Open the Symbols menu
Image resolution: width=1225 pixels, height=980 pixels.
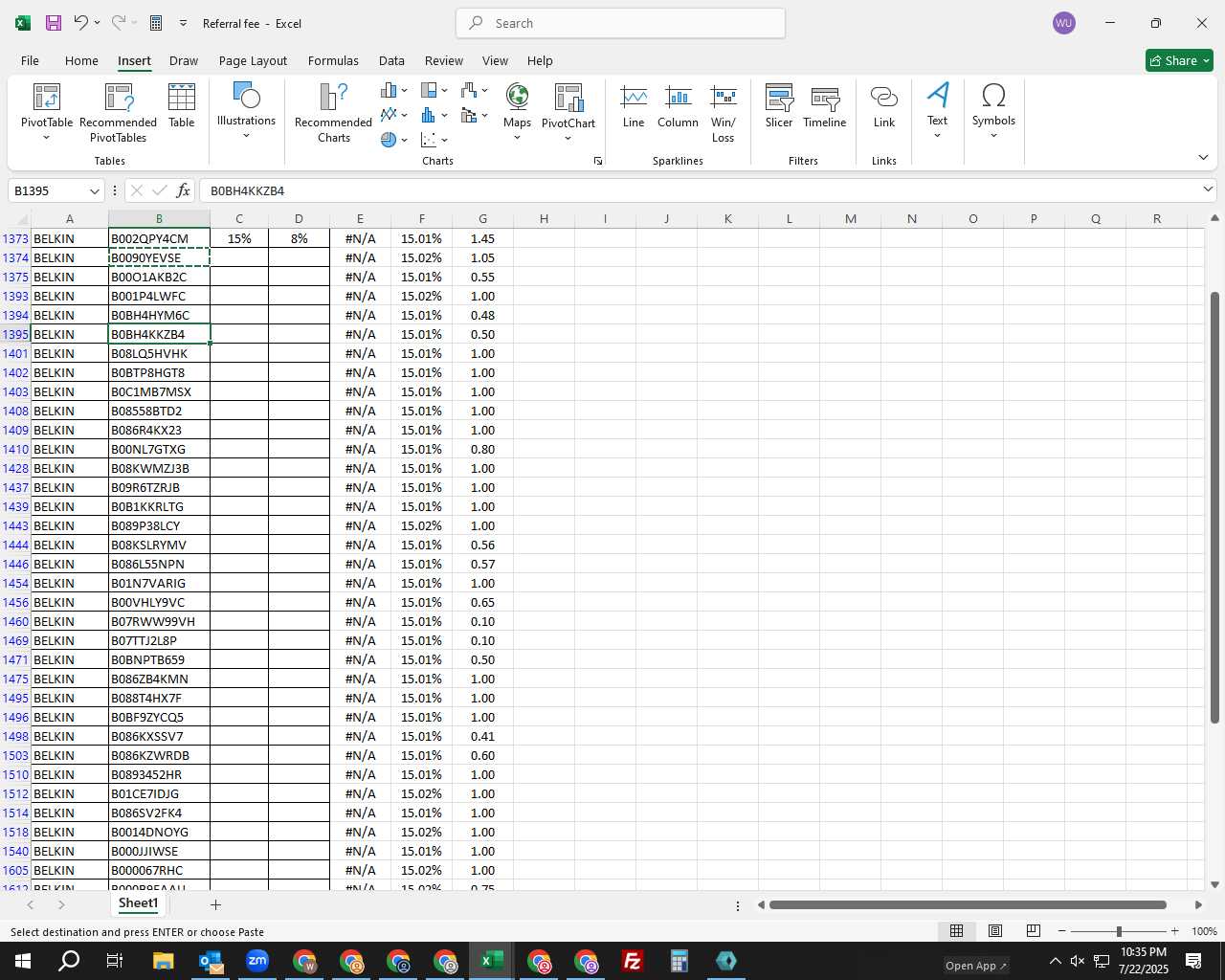[993, 111]
